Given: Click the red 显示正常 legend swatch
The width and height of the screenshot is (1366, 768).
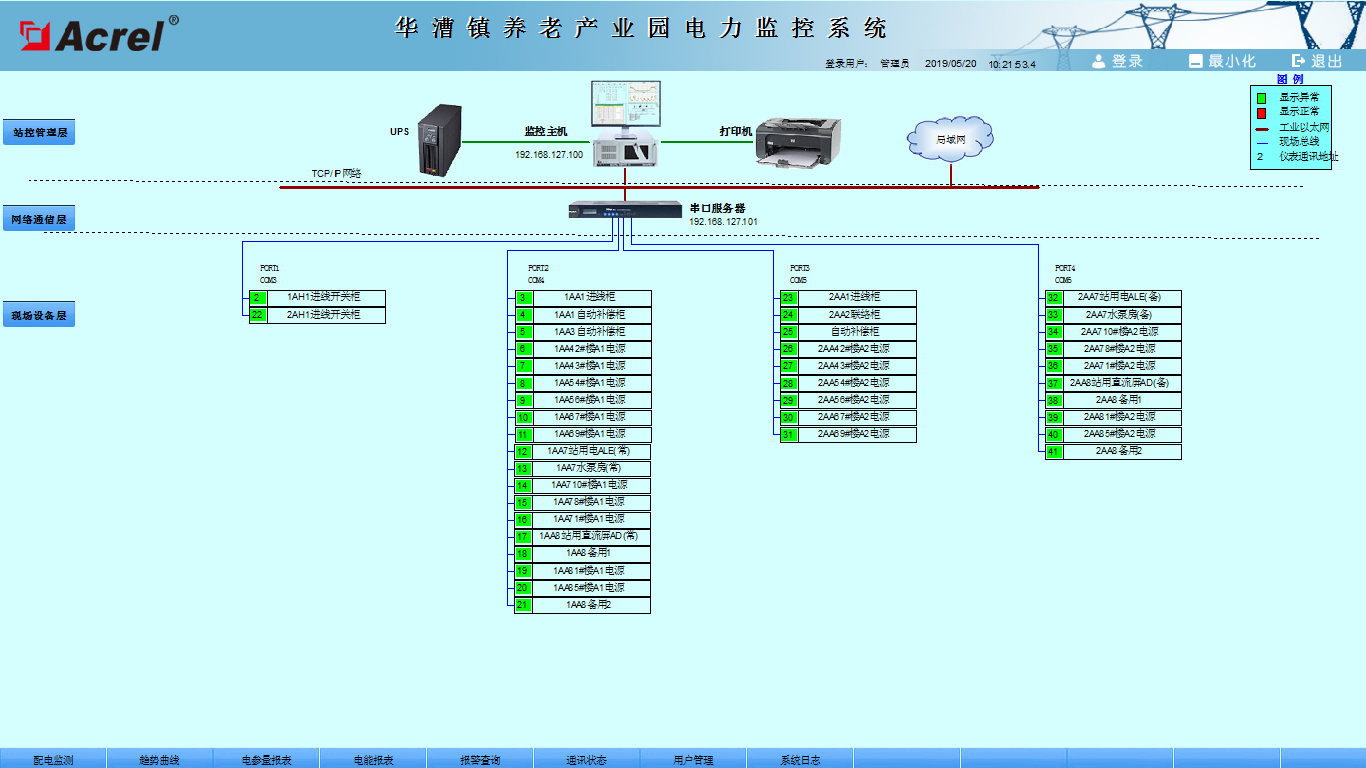Looking at the screenshot, I should click(1261, 113).
